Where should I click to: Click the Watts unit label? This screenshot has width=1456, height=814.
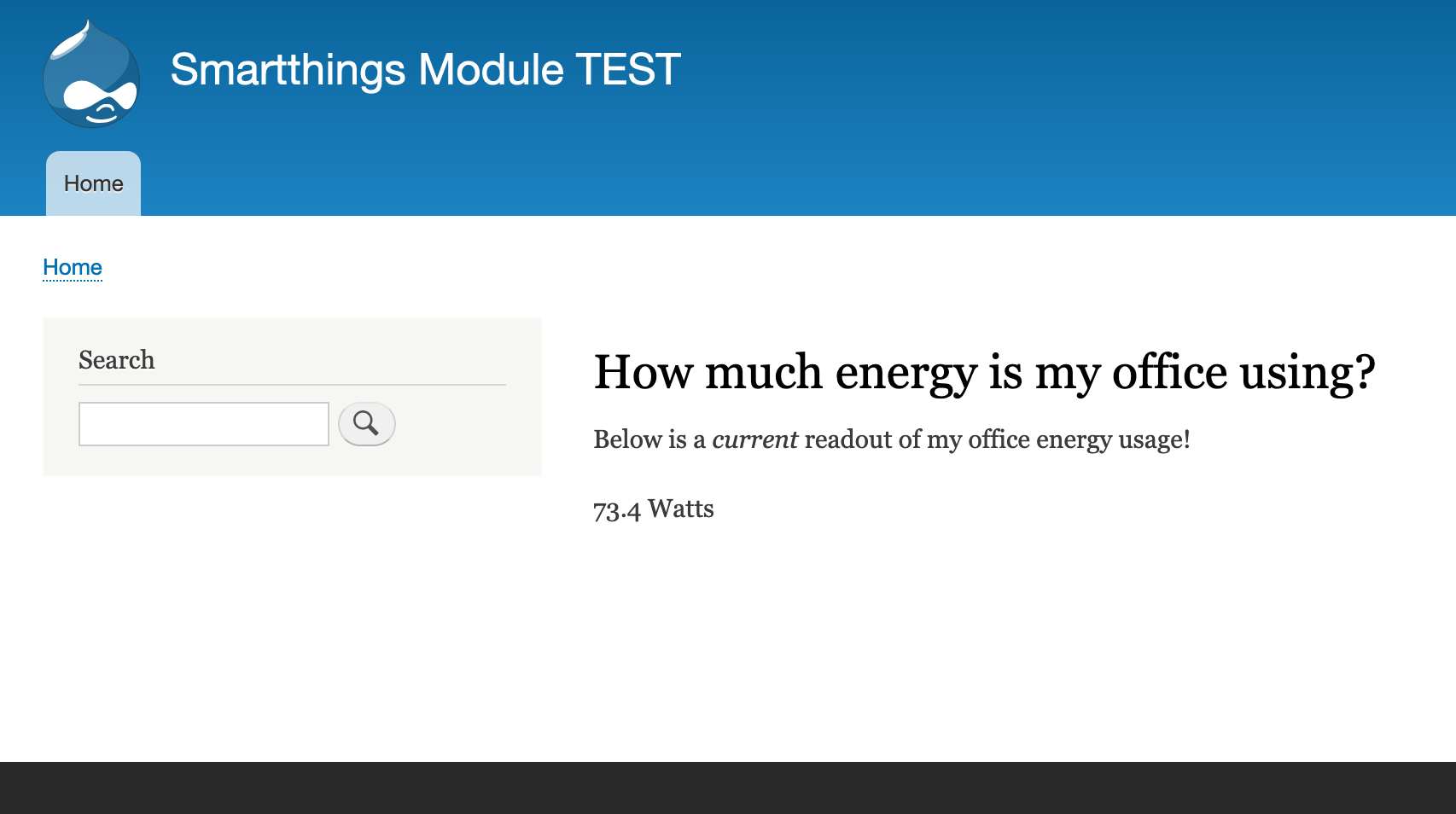680,509
